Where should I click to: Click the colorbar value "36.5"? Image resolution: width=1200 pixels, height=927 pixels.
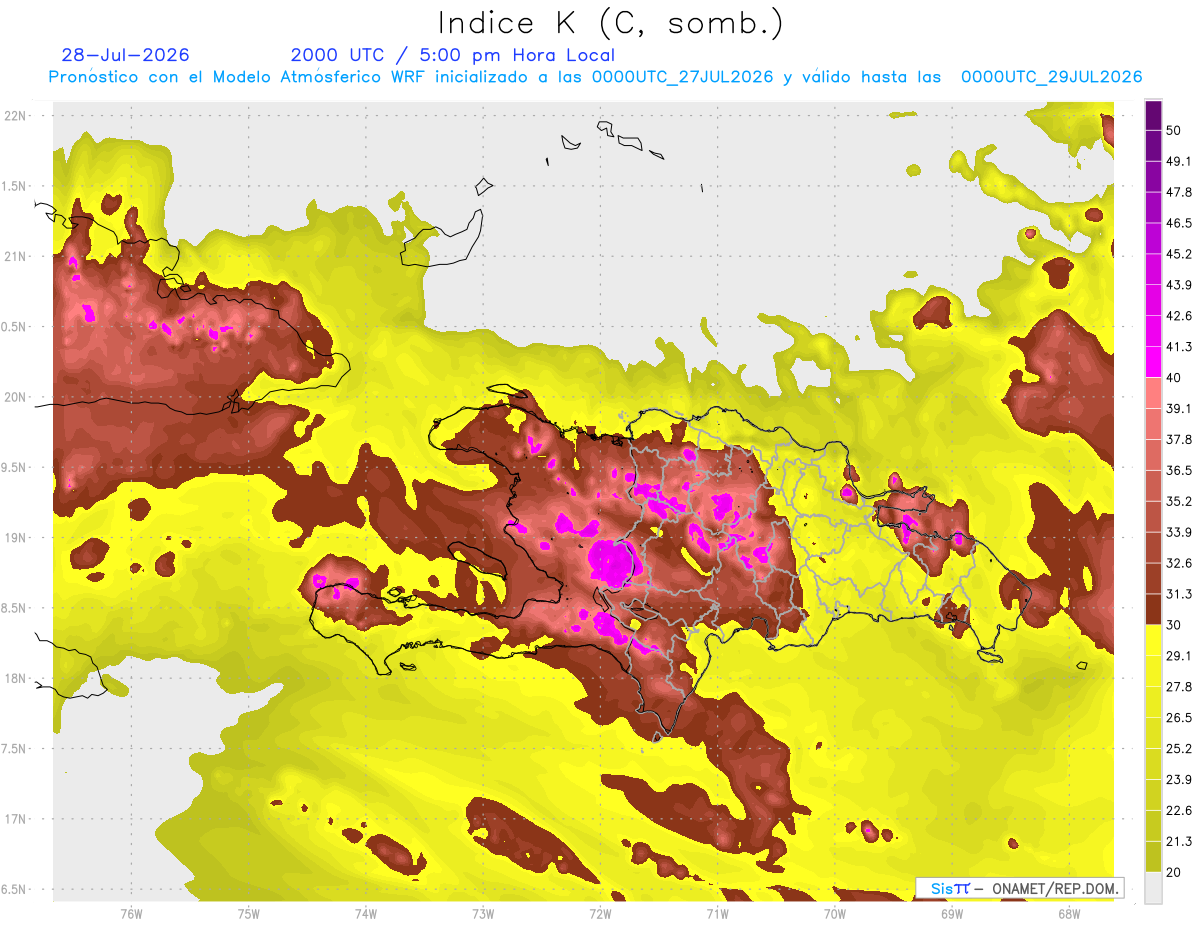(x=1179, y=470)
